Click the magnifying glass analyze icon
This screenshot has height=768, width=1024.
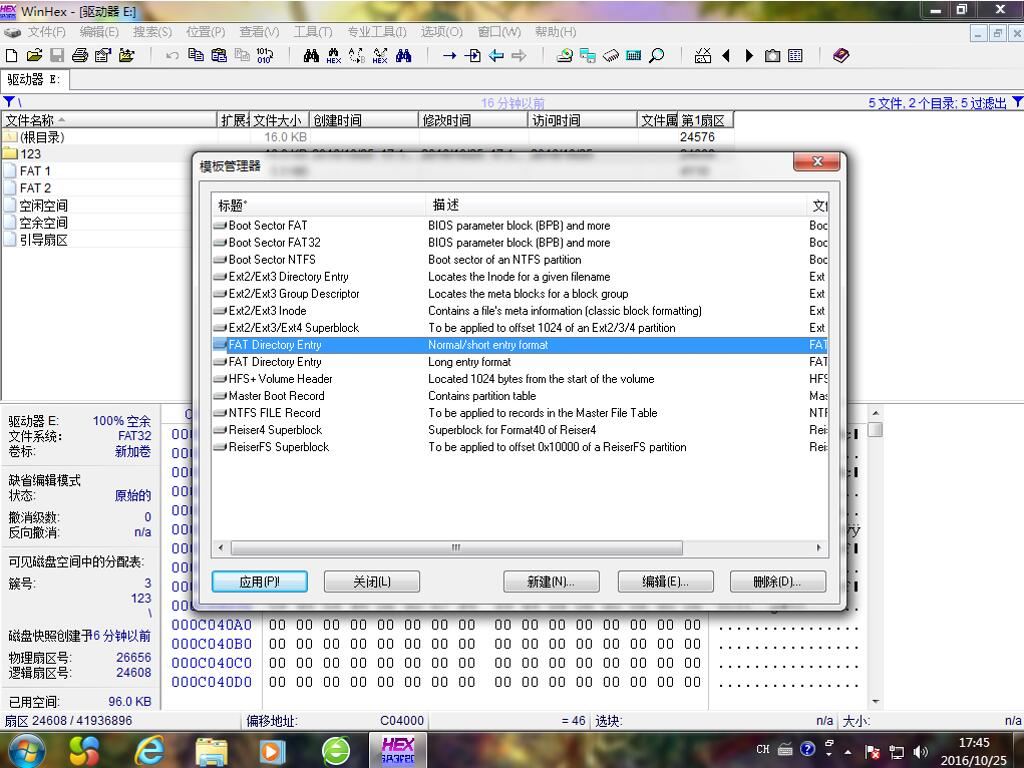tap(656, 56)
